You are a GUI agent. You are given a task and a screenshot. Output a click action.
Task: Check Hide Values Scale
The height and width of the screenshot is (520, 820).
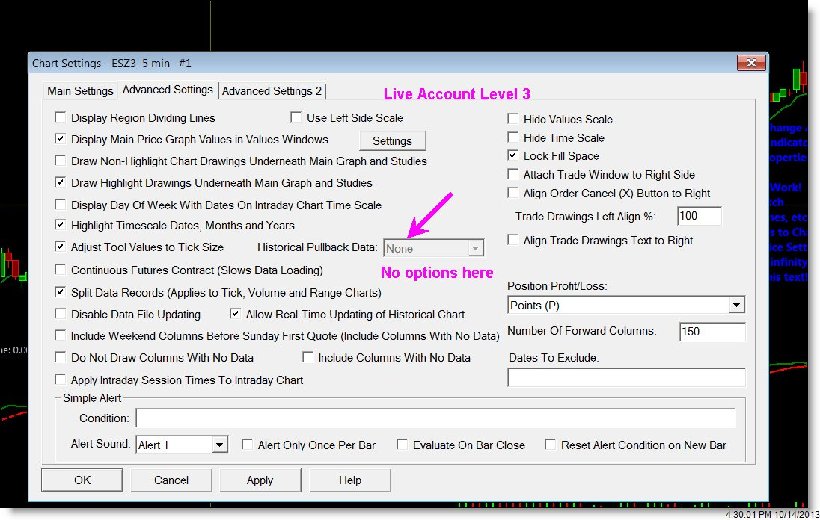513,119
